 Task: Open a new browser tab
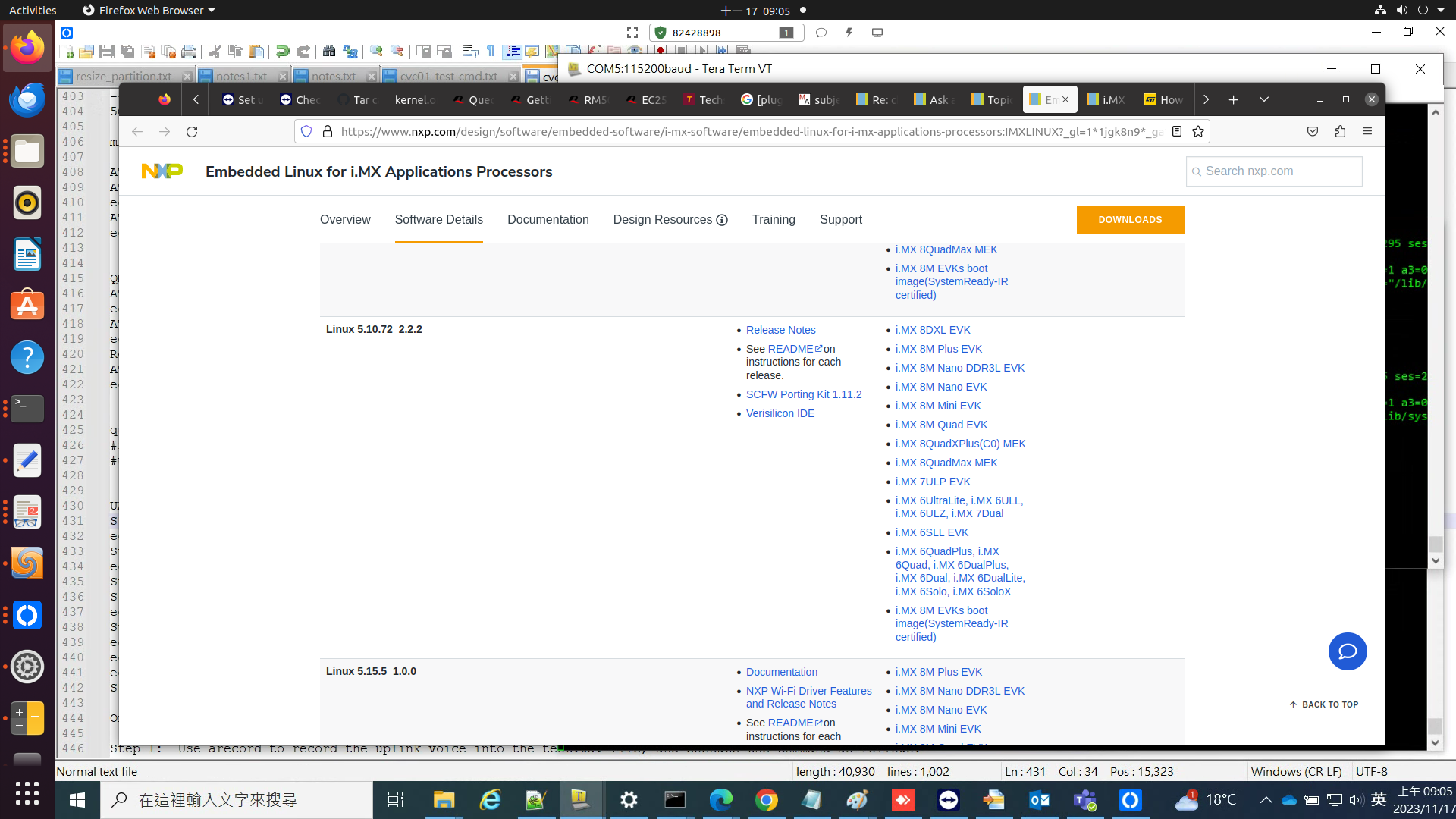pyautogui.click(x=1233, y=100)
